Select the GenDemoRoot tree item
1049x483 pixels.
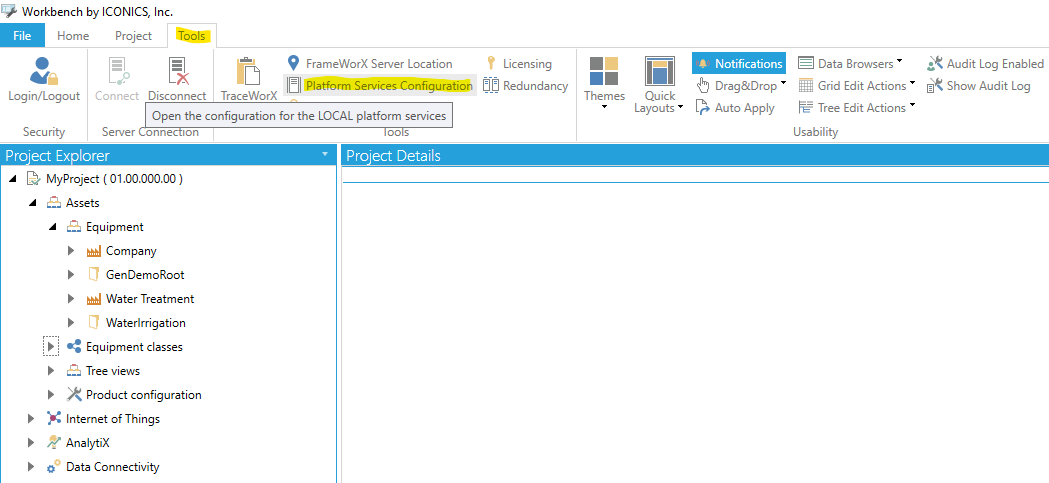(x=144, y=275)
